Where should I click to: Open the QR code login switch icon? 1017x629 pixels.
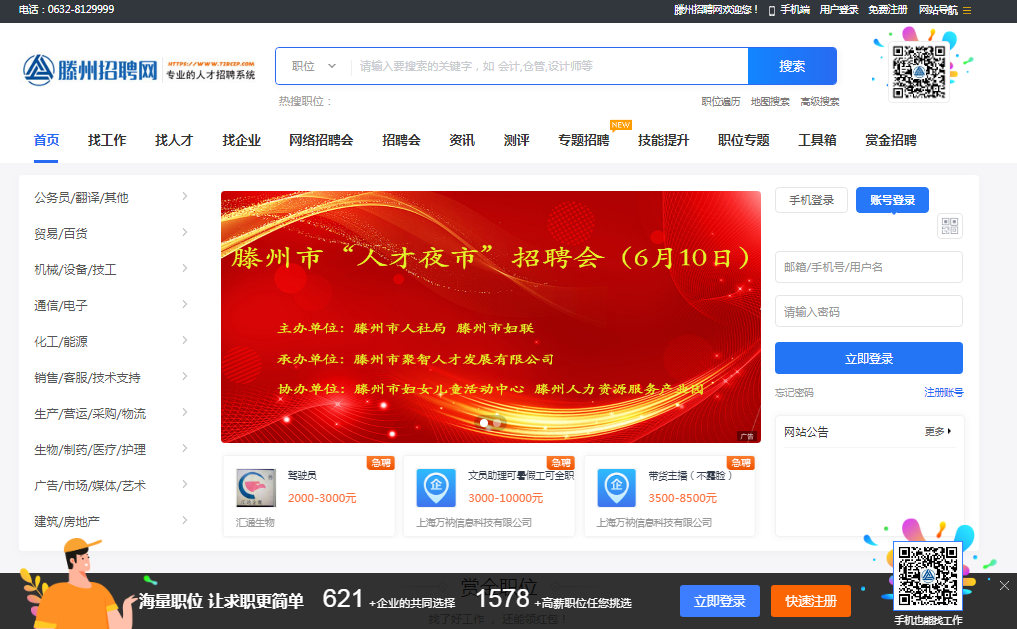(950, 226)
